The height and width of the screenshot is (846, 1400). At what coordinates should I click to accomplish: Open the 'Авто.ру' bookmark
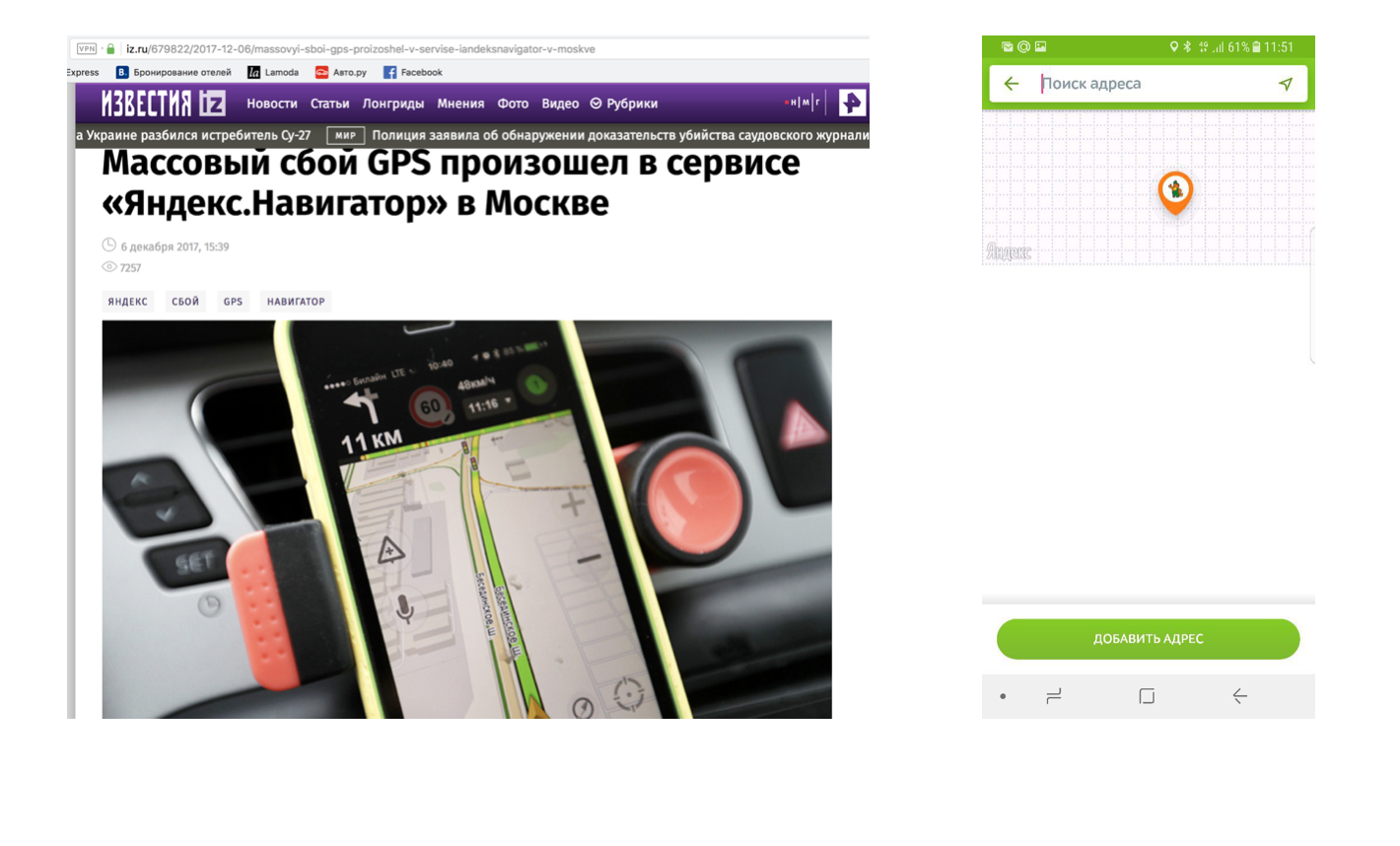341,72
